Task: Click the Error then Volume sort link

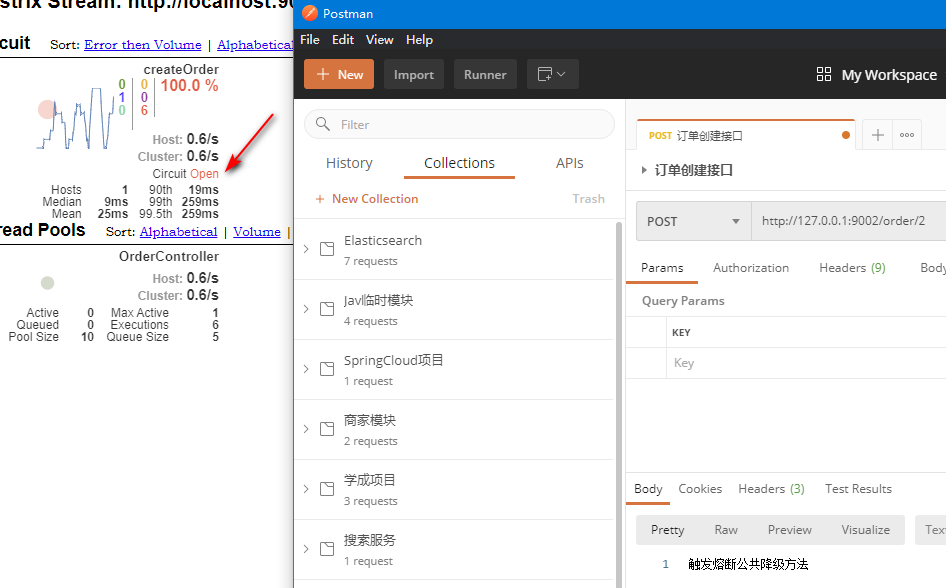Action: (x=143, y=45)
